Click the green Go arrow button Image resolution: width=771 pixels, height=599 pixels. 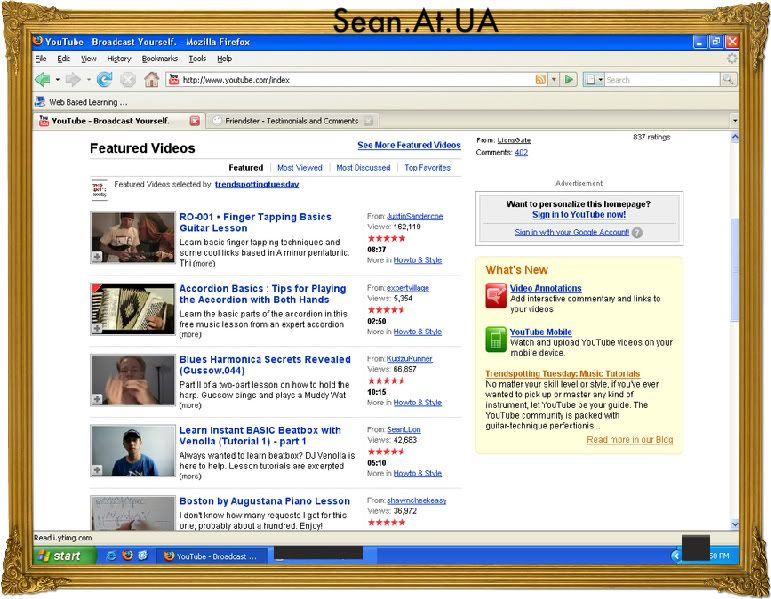click(x=569, y=79)
